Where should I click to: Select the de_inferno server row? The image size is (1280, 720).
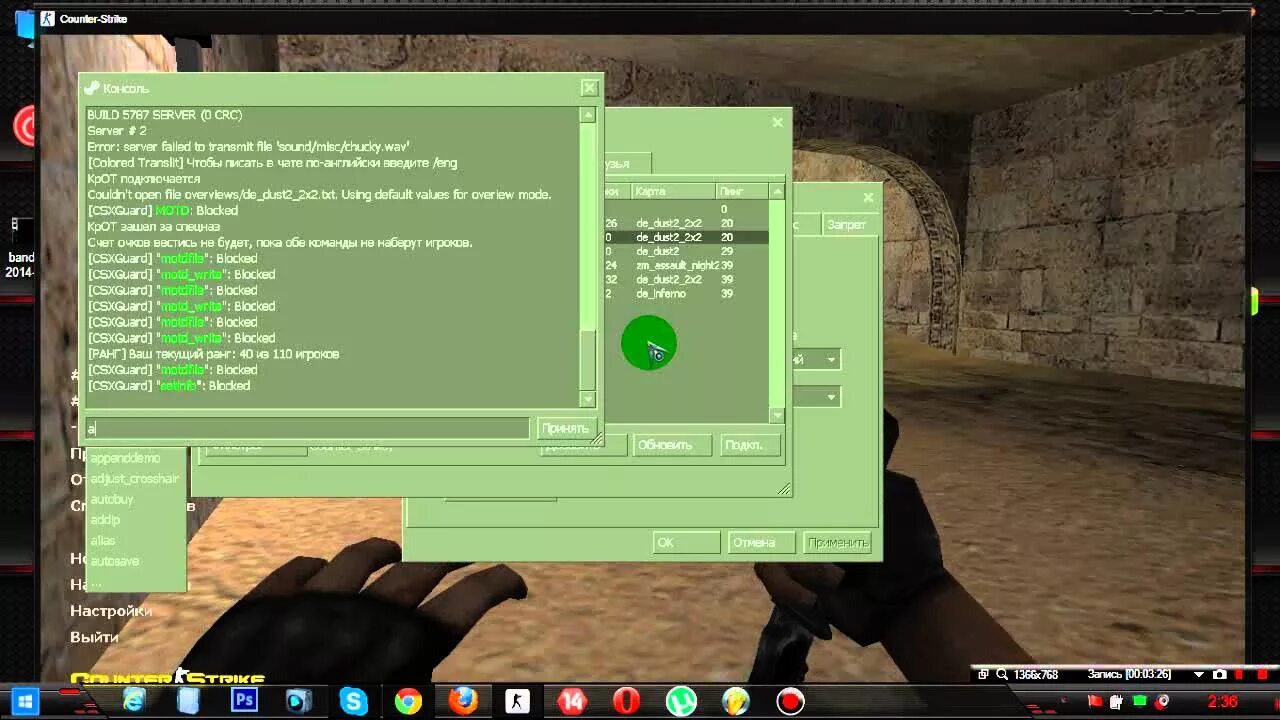pyautogui.click(x=685, y=294)
